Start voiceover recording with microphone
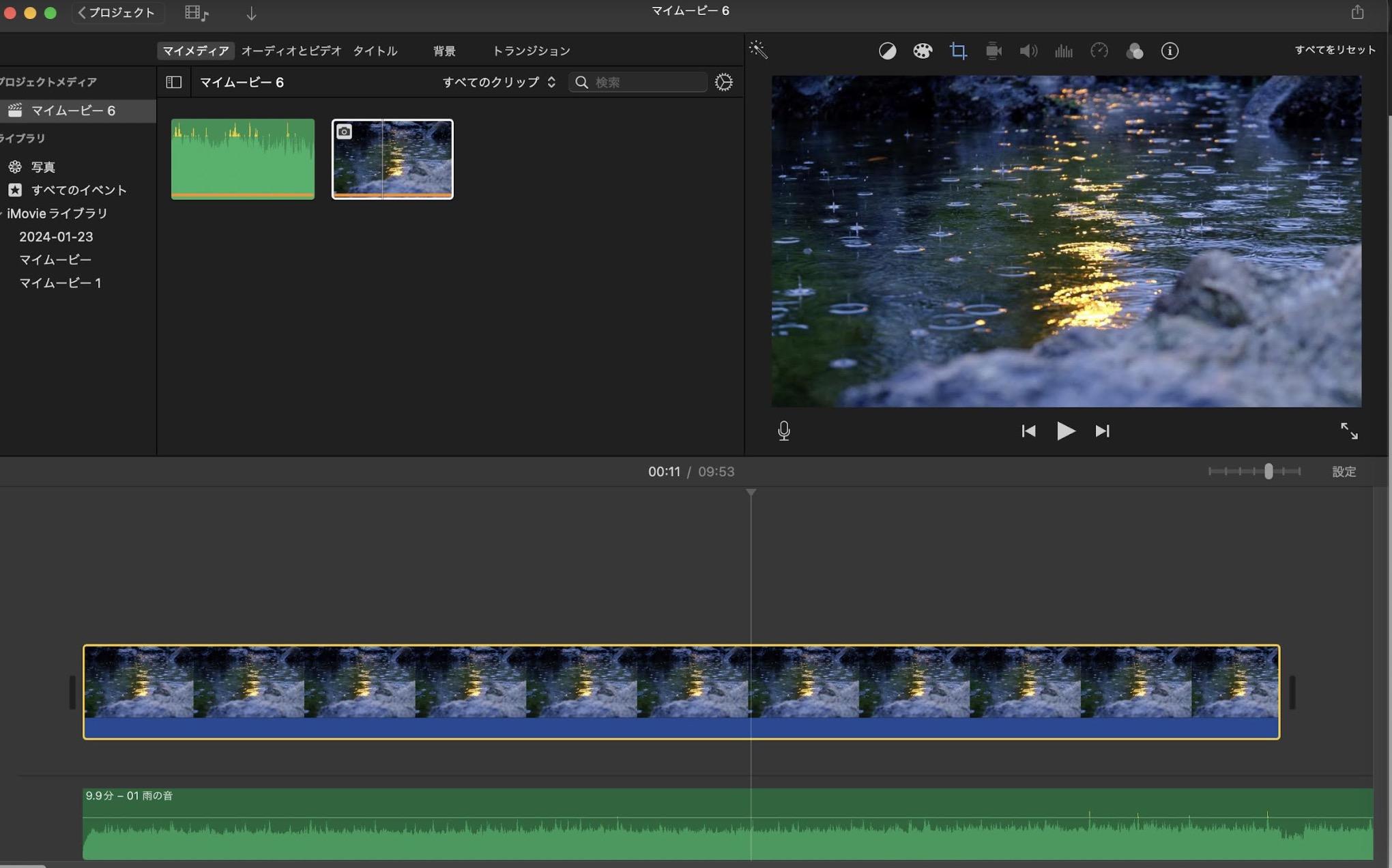1392x868 pixels. pos(784,431)
